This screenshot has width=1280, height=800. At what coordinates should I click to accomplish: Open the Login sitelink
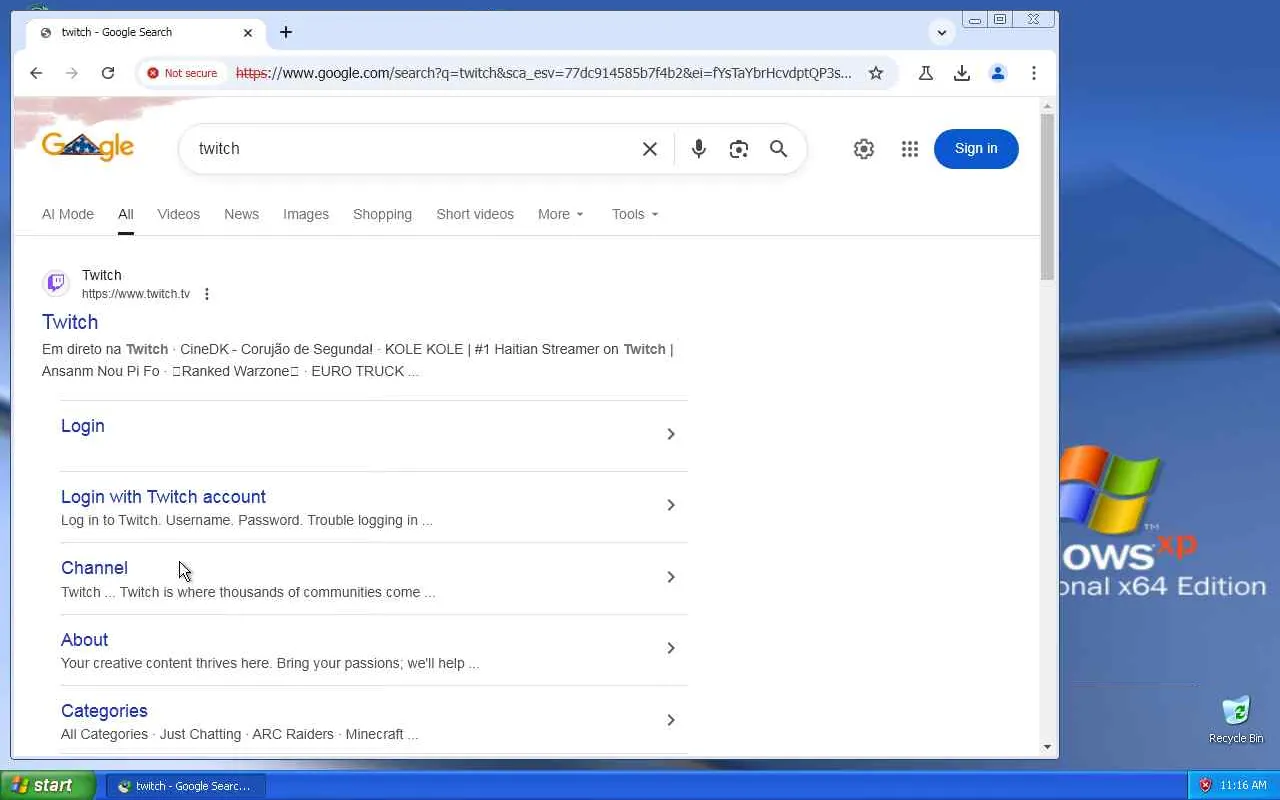pos(83,426)
